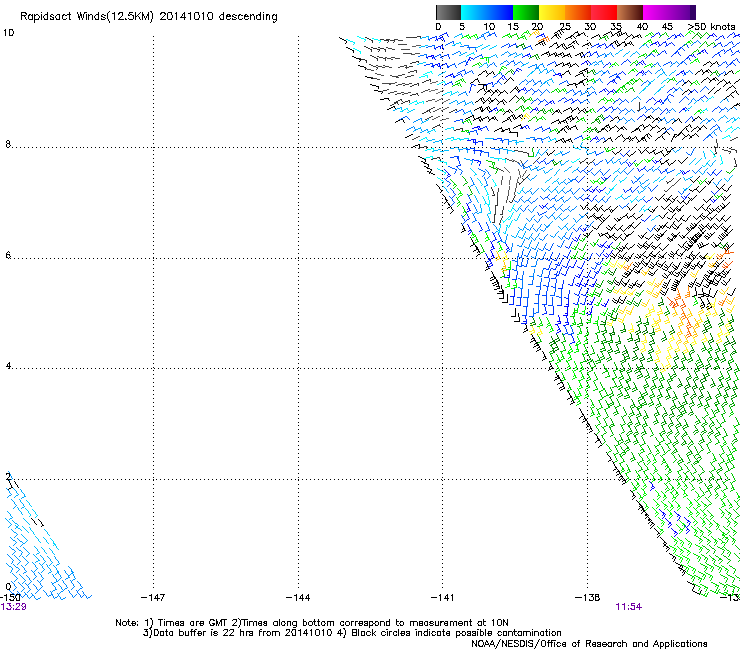Click the 'Rapidscat Winds(12.5KM)' title text
Screen dimensions: 740x650
point(87,17)
